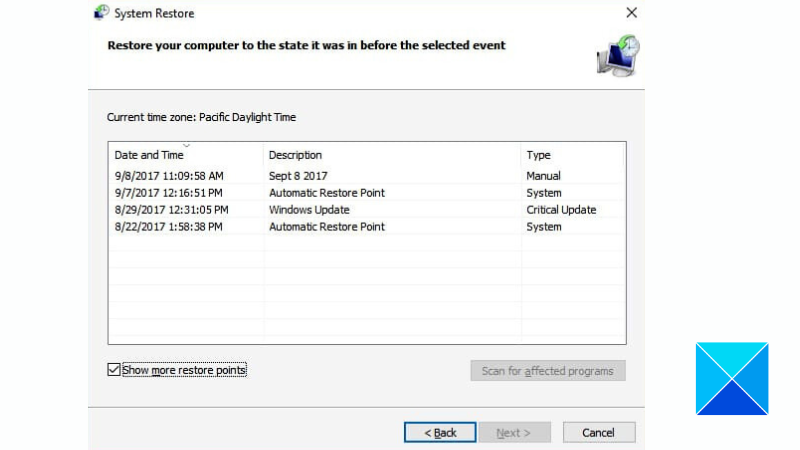The height and width of the screenshot is (450, 800).
Task: Cancel the System Restore wizard
Action: [599, 432]
